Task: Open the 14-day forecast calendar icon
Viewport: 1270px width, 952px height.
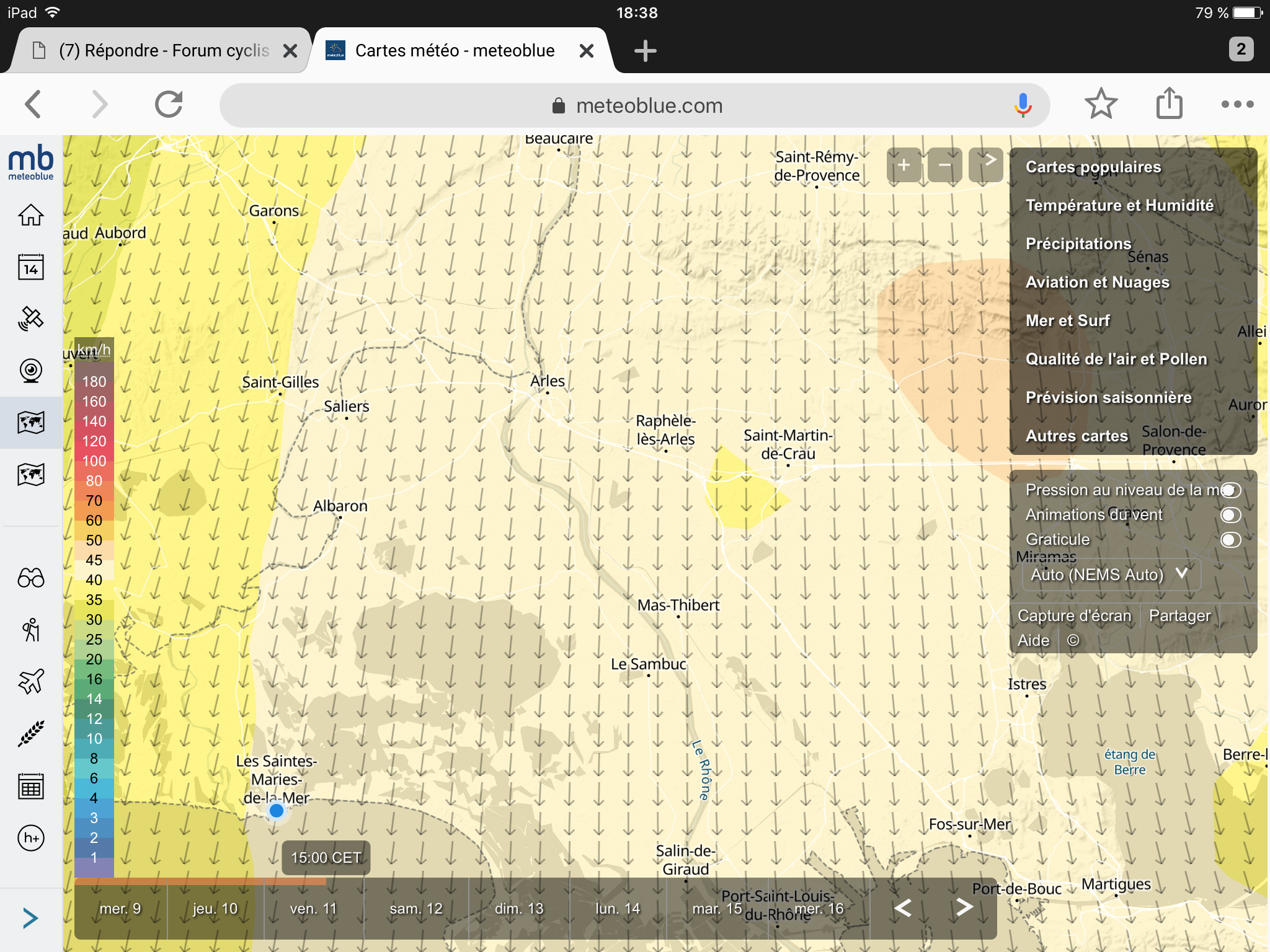Action: click(30, 267)
